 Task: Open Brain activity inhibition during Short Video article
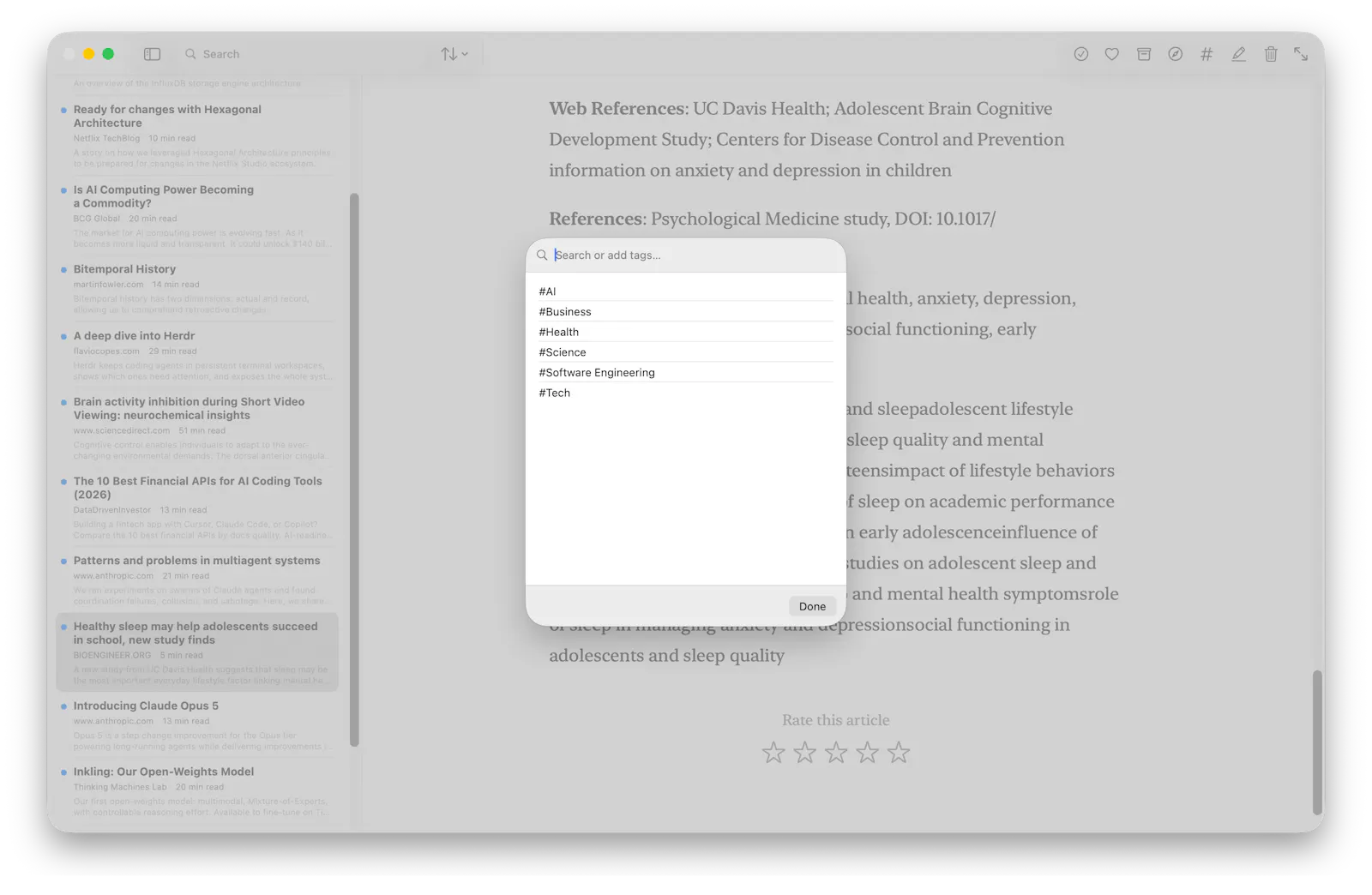[197, 428]
